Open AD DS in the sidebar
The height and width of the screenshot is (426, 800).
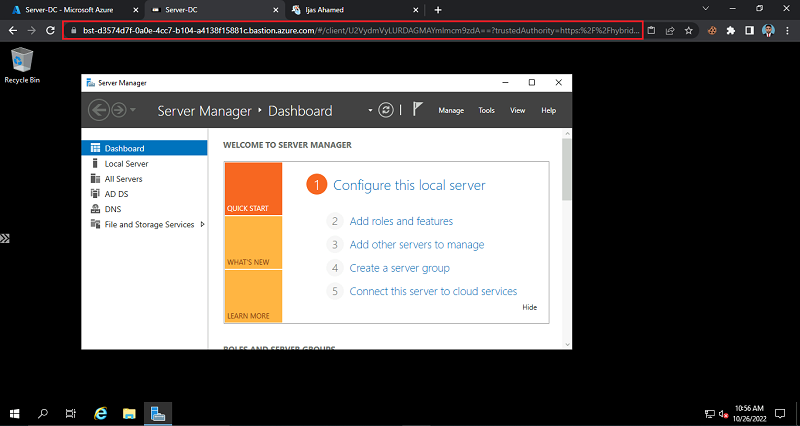coord(144,194)
